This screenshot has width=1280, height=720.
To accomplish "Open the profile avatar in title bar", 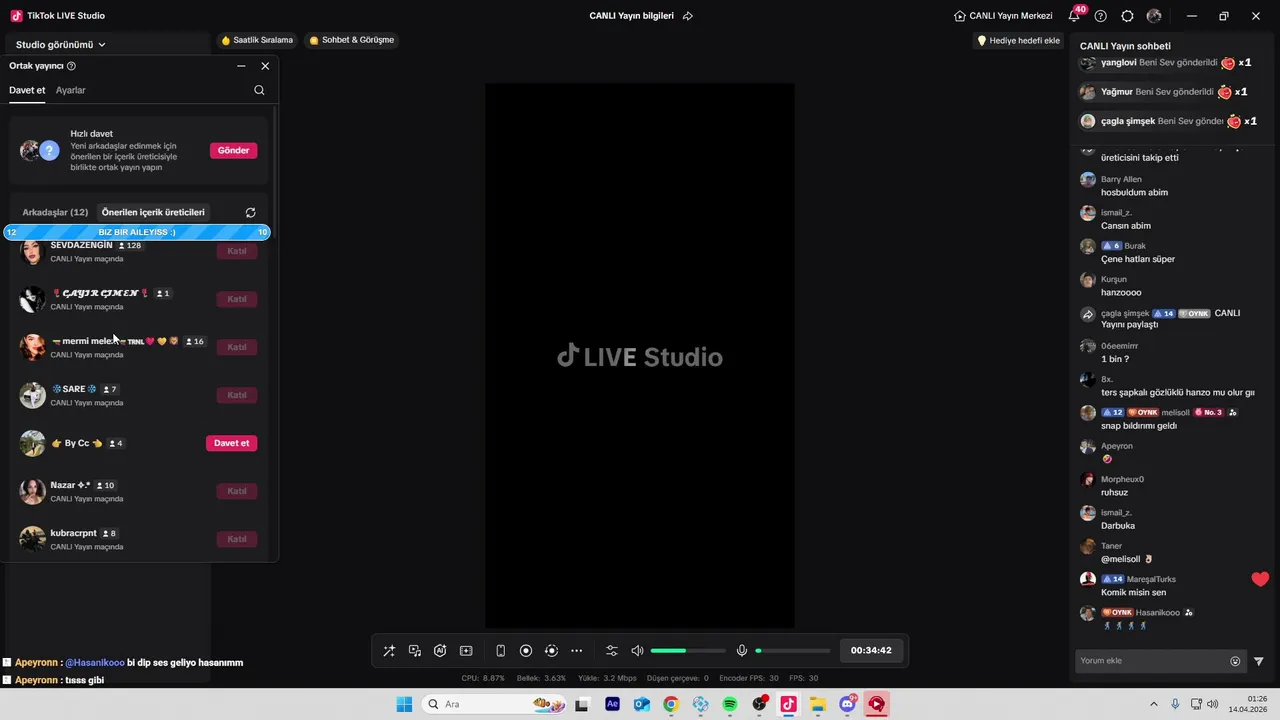I will click(x=1154, y=16).
